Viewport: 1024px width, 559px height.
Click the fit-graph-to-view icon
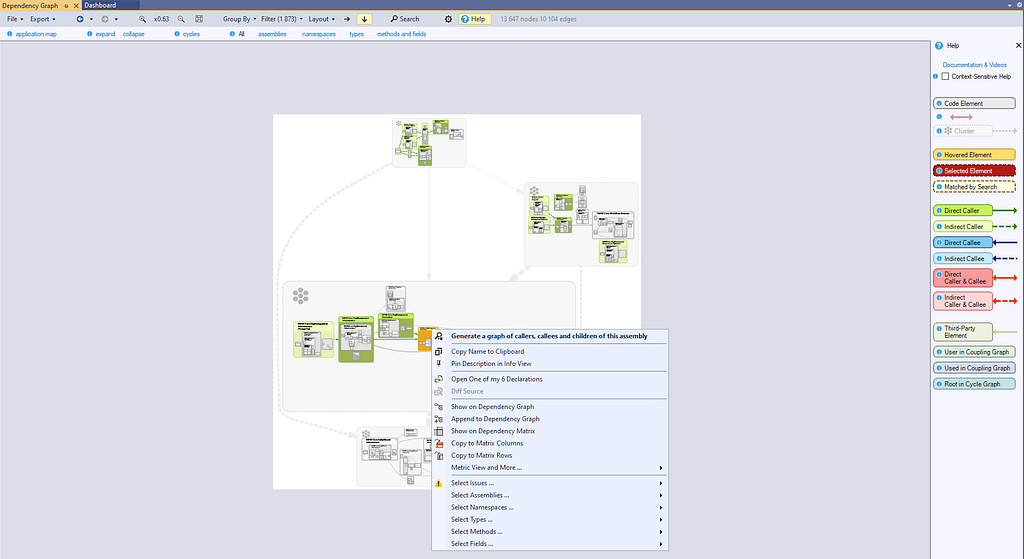tap(199, 19)
